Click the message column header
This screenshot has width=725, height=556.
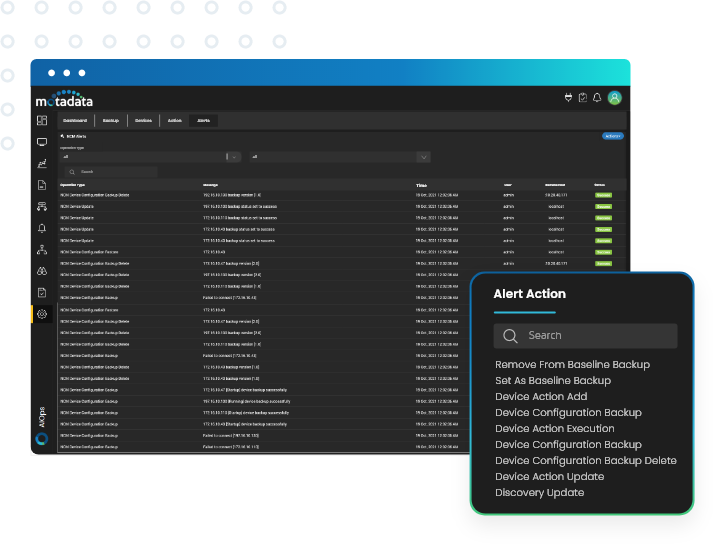point(210,185)
